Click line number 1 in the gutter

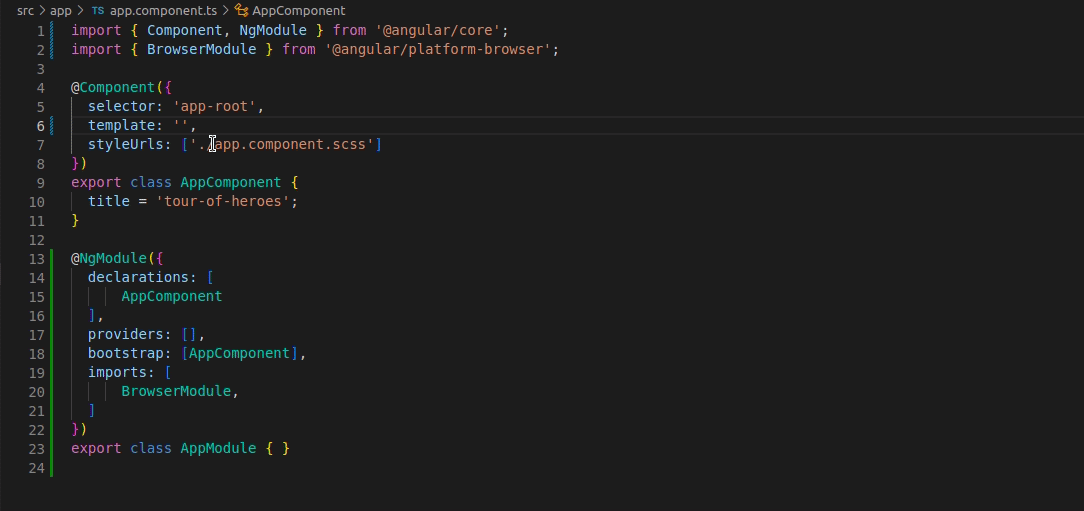point(41,30)
